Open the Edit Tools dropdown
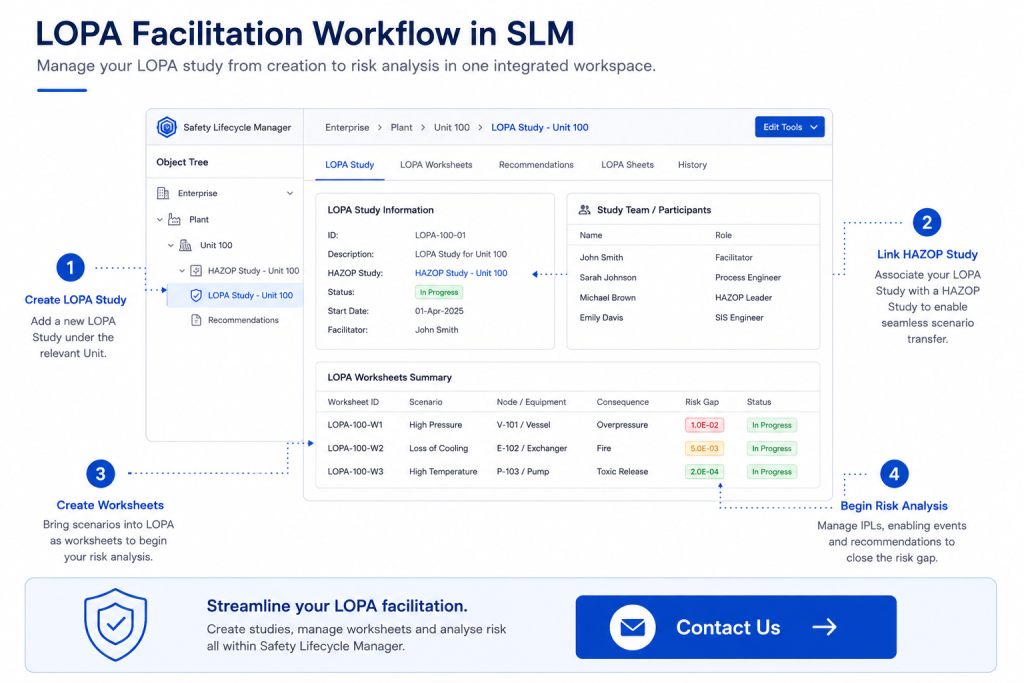1024x683 pixels. click(790, 127)
